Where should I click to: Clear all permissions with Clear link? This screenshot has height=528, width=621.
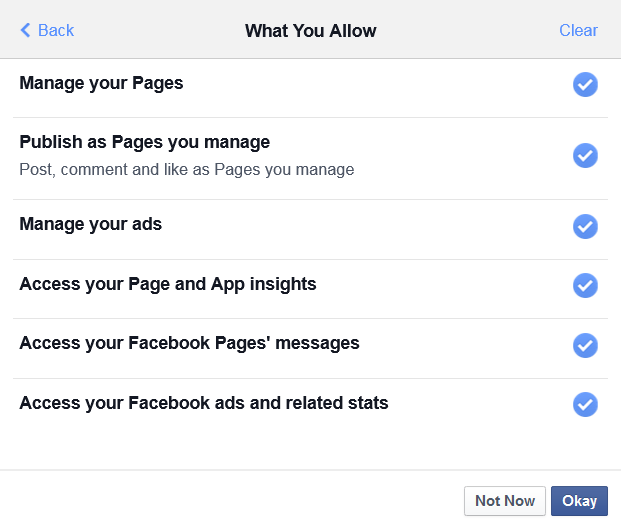click(578, 30)
